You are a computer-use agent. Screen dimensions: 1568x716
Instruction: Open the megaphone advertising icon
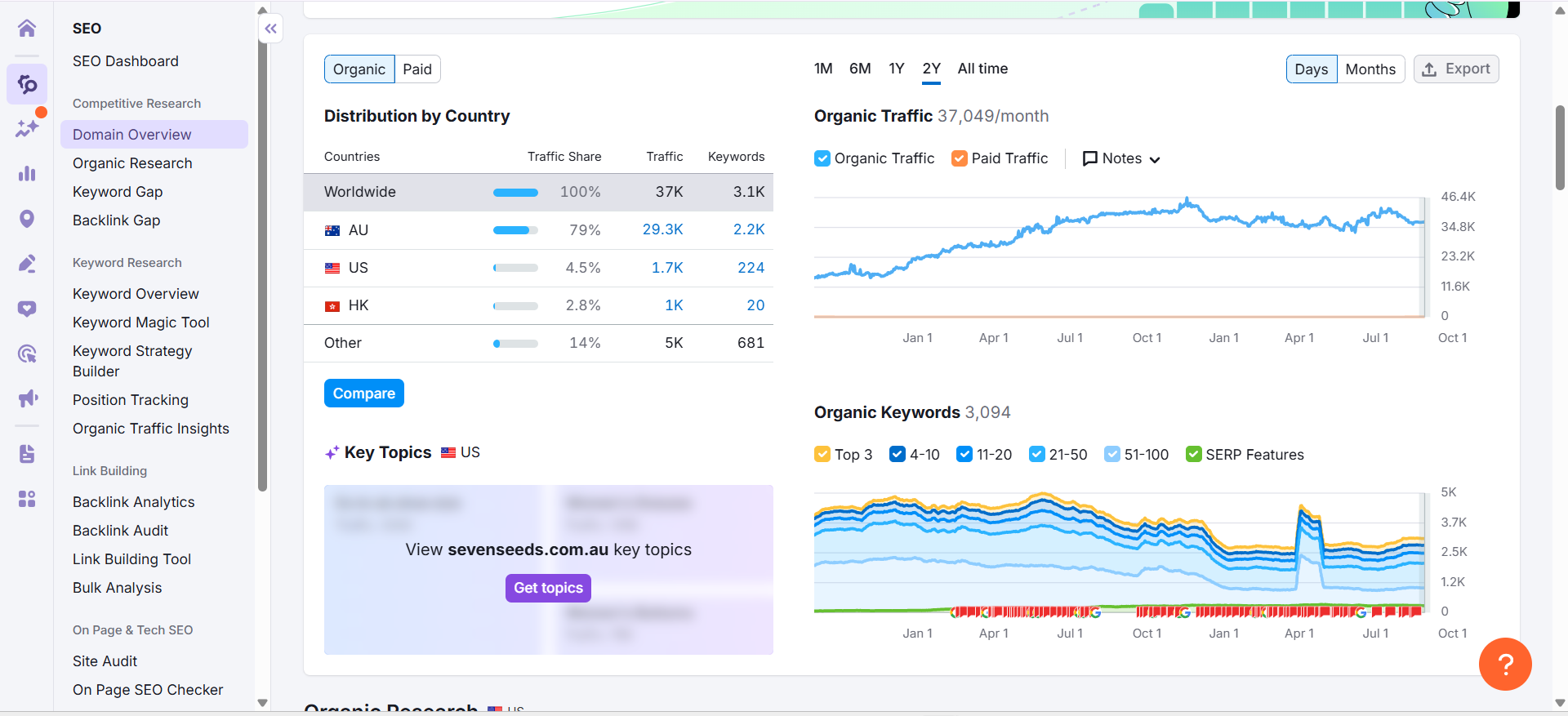click(x=27, y=398)
